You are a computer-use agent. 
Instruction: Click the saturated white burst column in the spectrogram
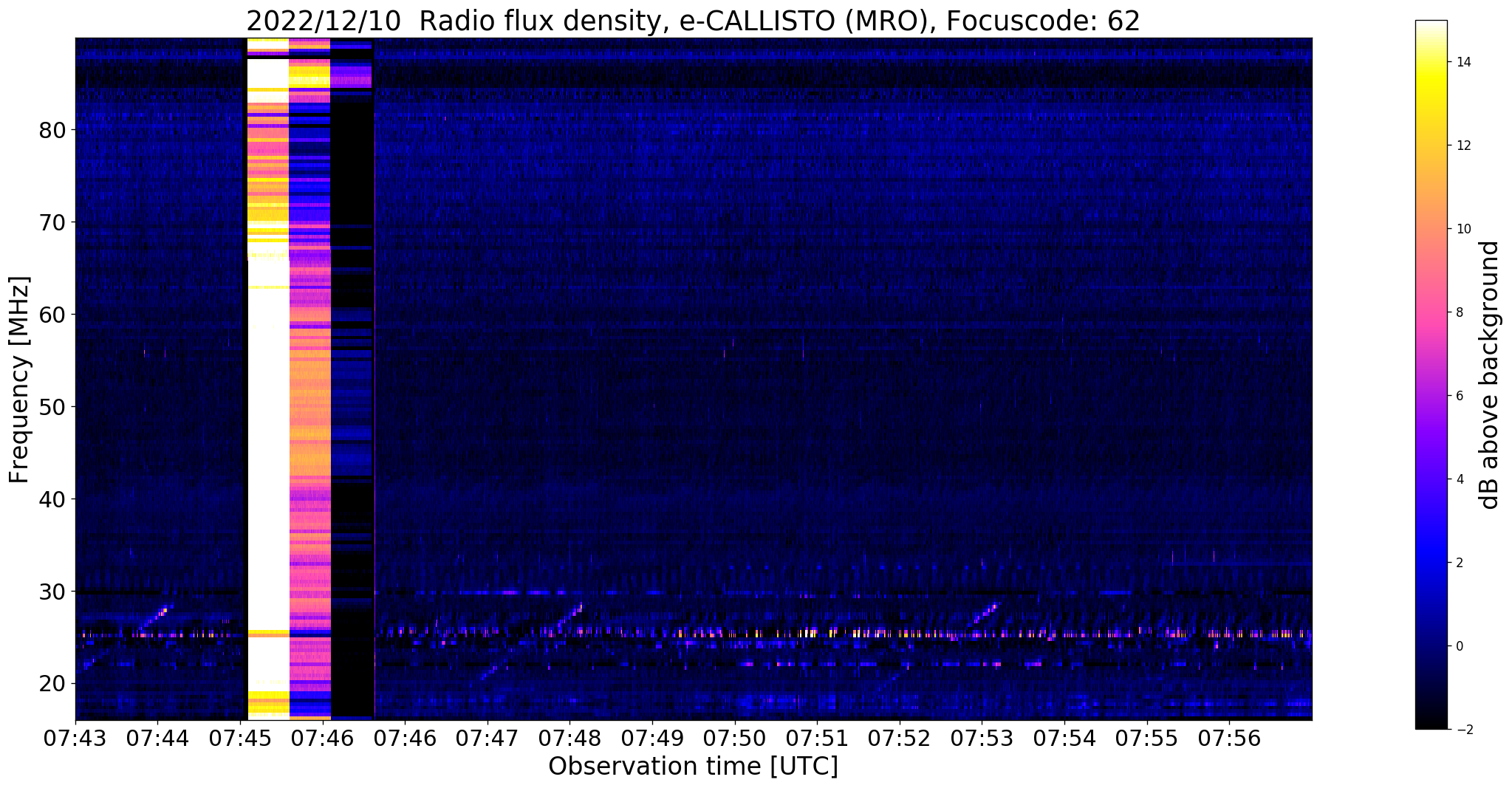click(267, 379)
